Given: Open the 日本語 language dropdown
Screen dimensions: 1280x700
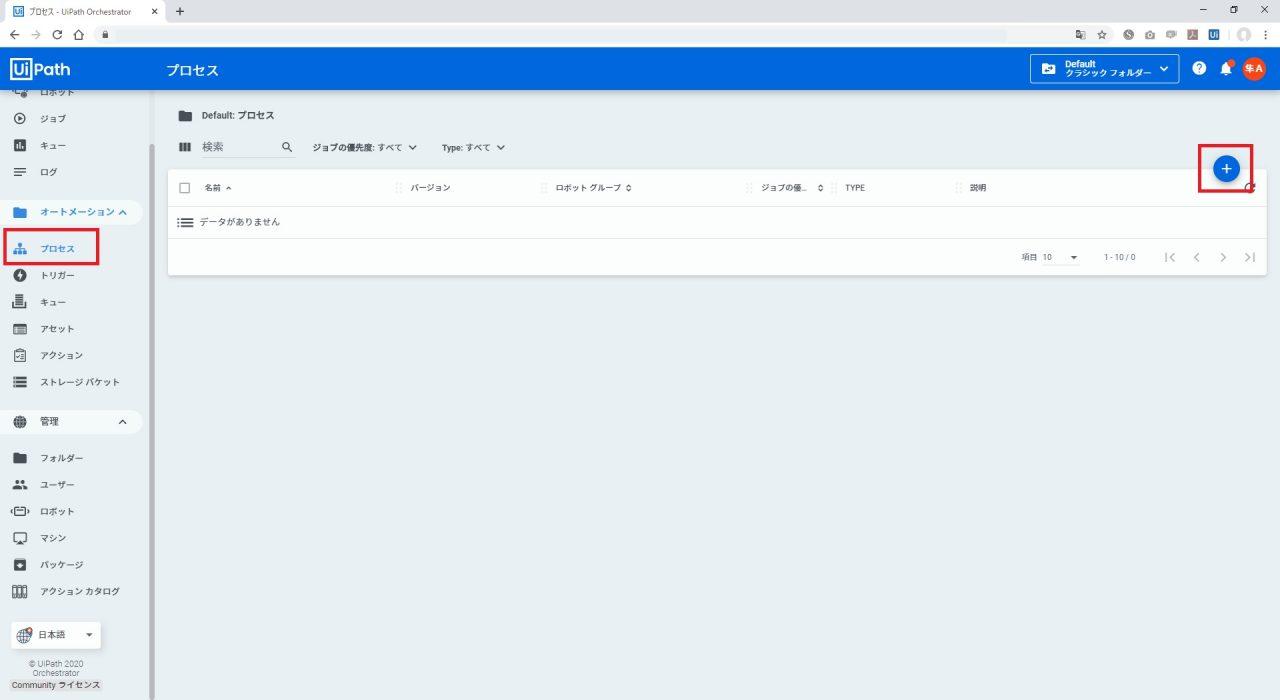Looking at the screenshot, I should [x=56, y=635].
